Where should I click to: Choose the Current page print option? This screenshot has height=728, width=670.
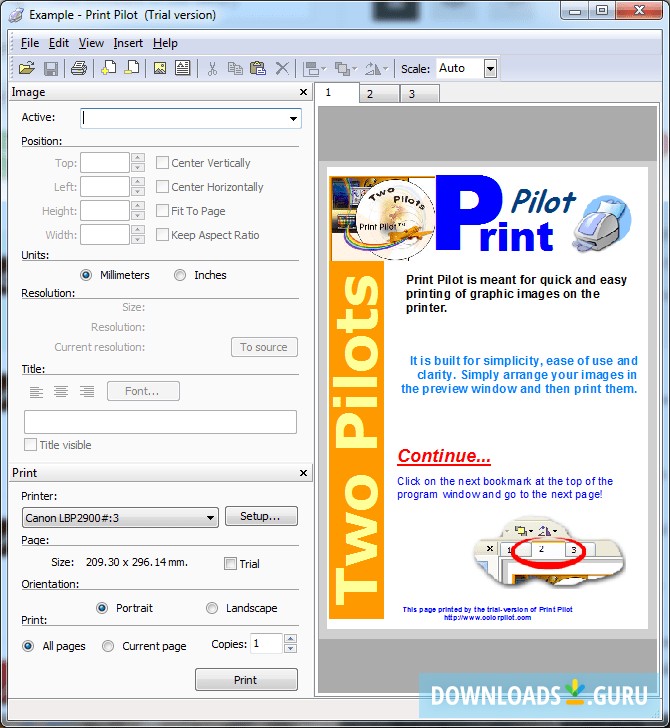click(x=108, y=646)
